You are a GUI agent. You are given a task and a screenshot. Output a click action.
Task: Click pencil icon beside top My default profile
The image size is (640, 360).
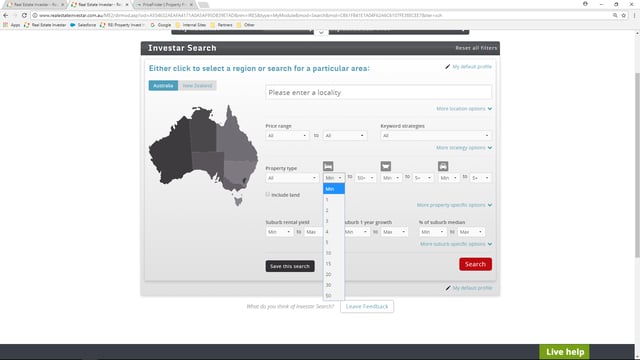pos(447,67)
